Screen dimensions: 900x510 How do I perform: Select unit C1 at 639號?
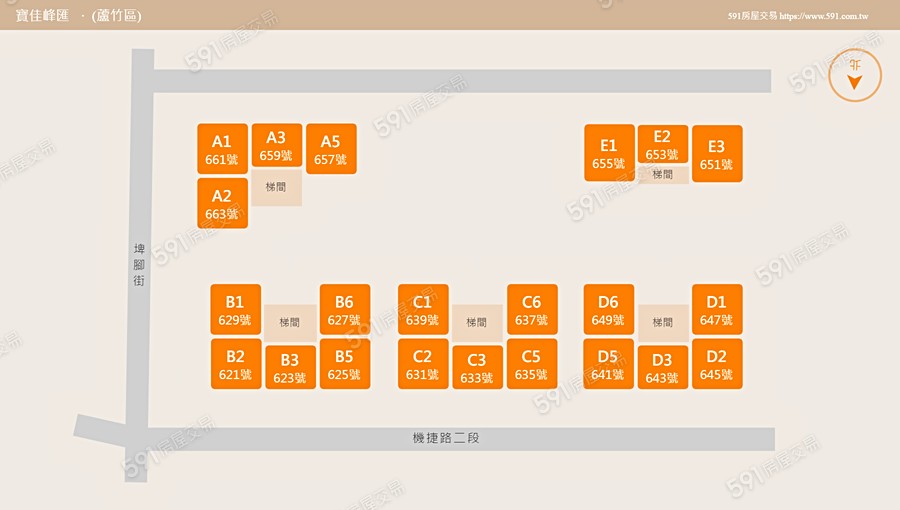click(422, 310)
